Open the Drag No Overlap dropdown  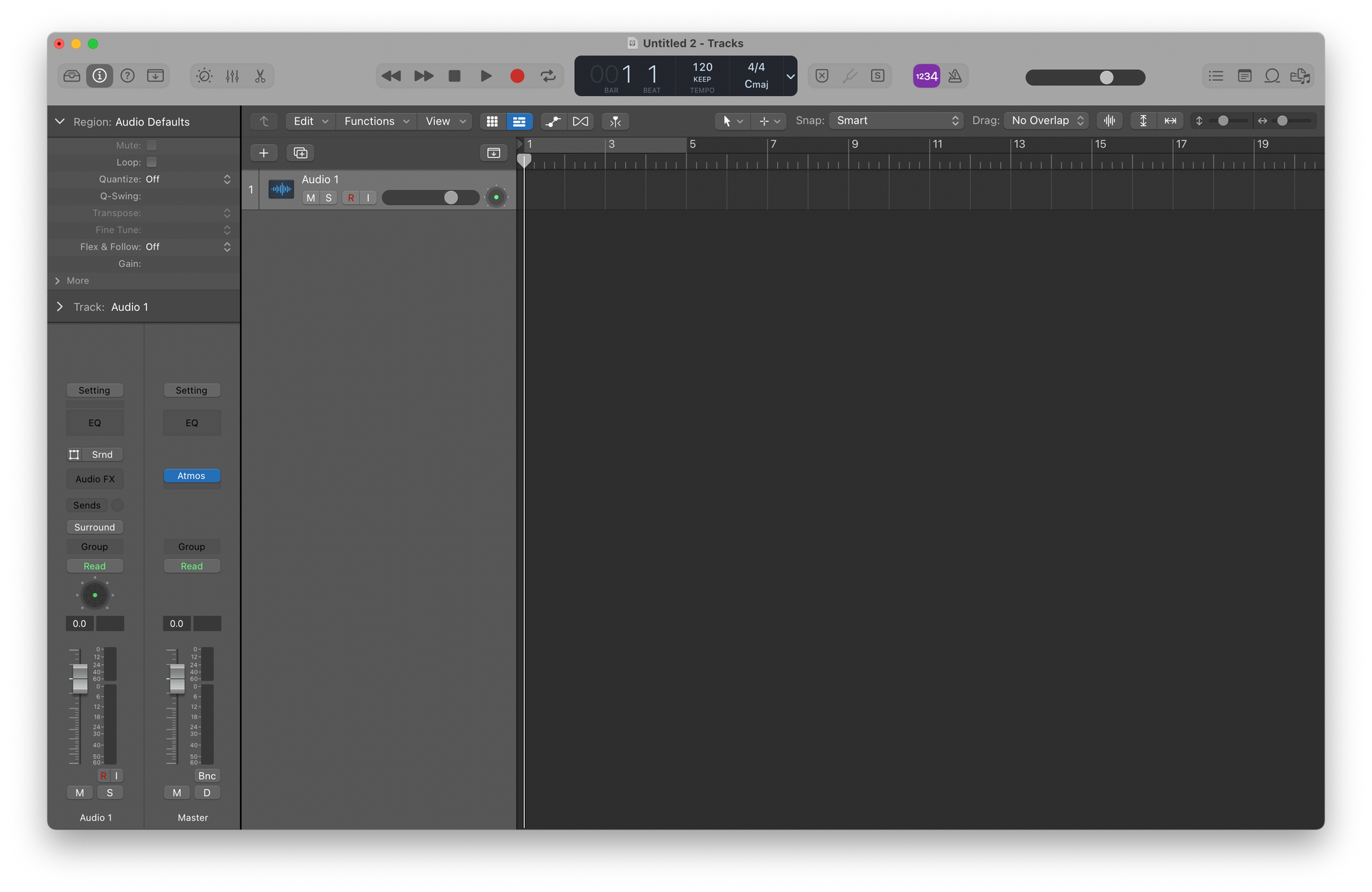tap(1046, 121)
